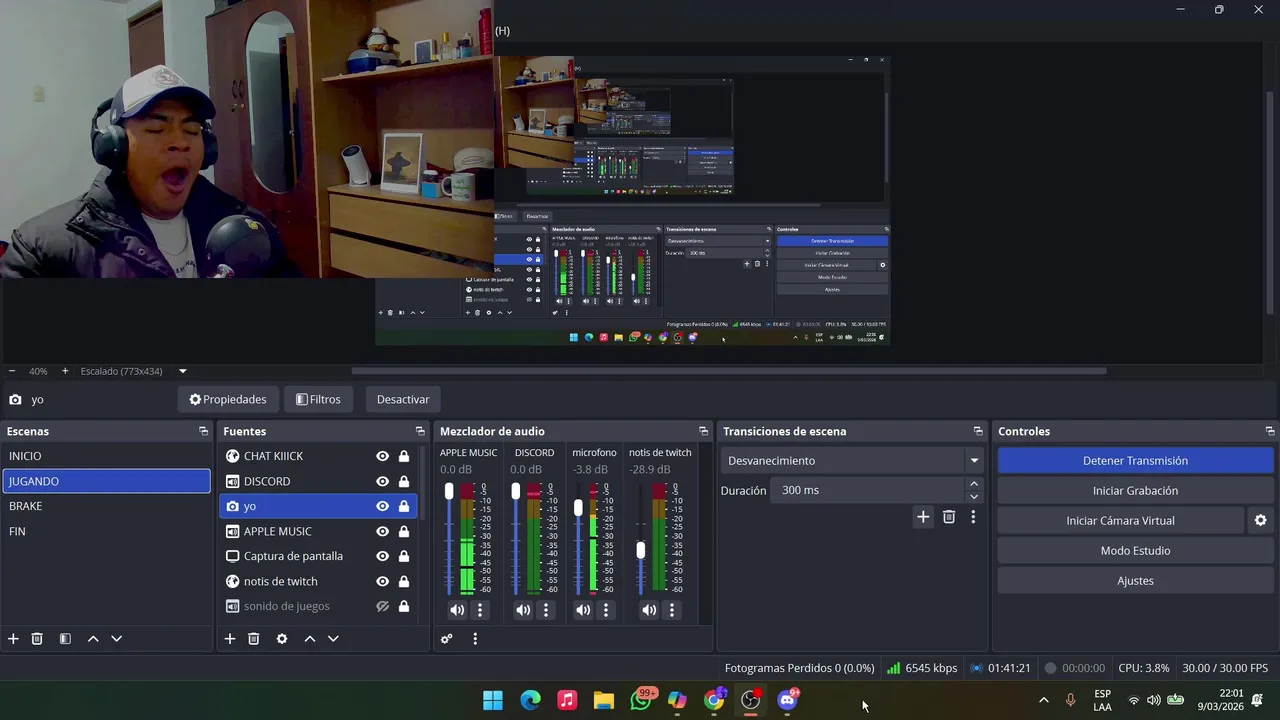This screenshot has width=1280, height=720.
Task: Zoom out preview with minus icon
Action: [12, 371]
